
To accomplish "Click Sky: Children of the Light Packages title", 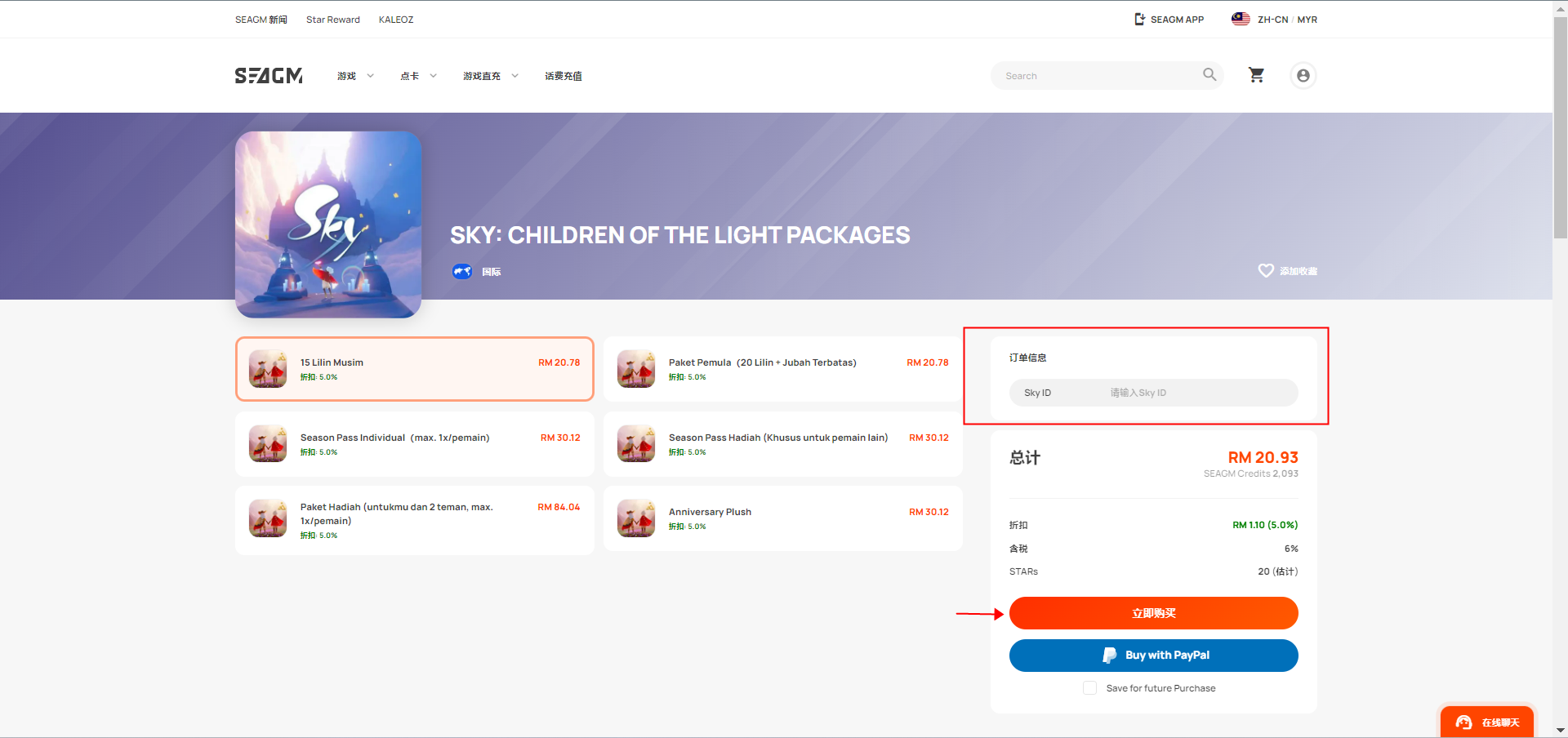I will click(679, 235).
